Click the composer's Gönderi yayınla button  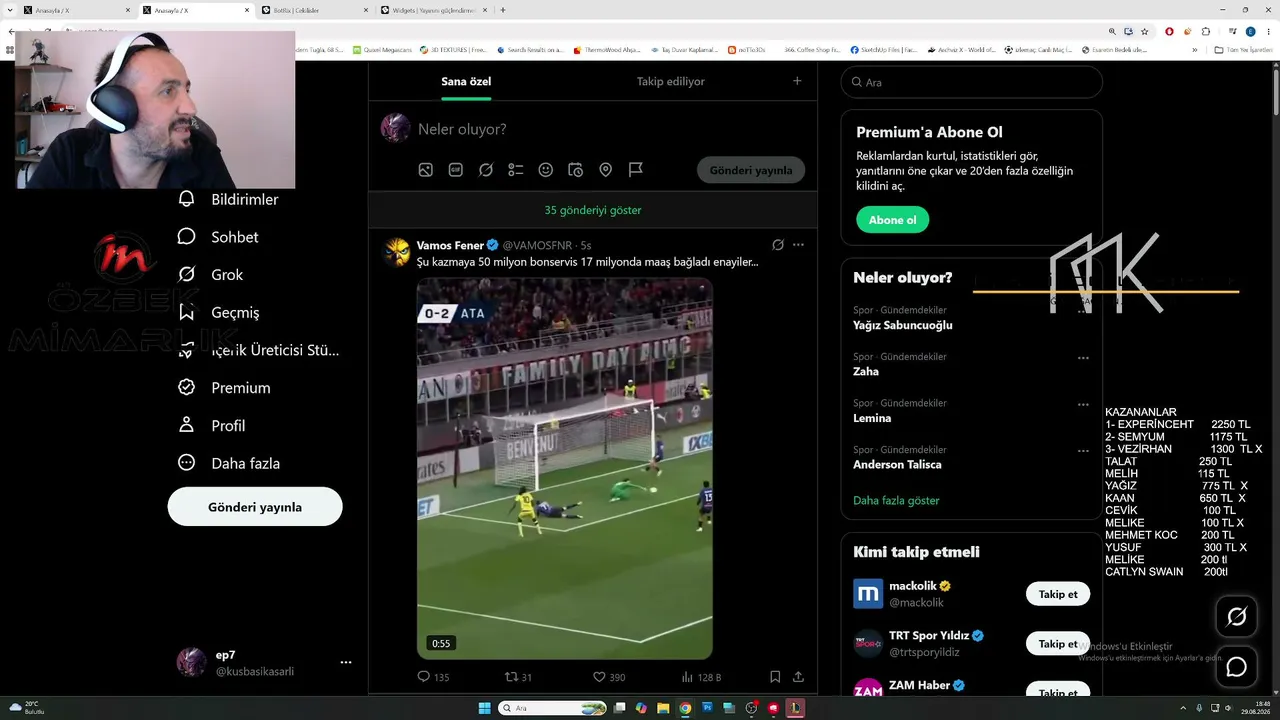[751, 170]
